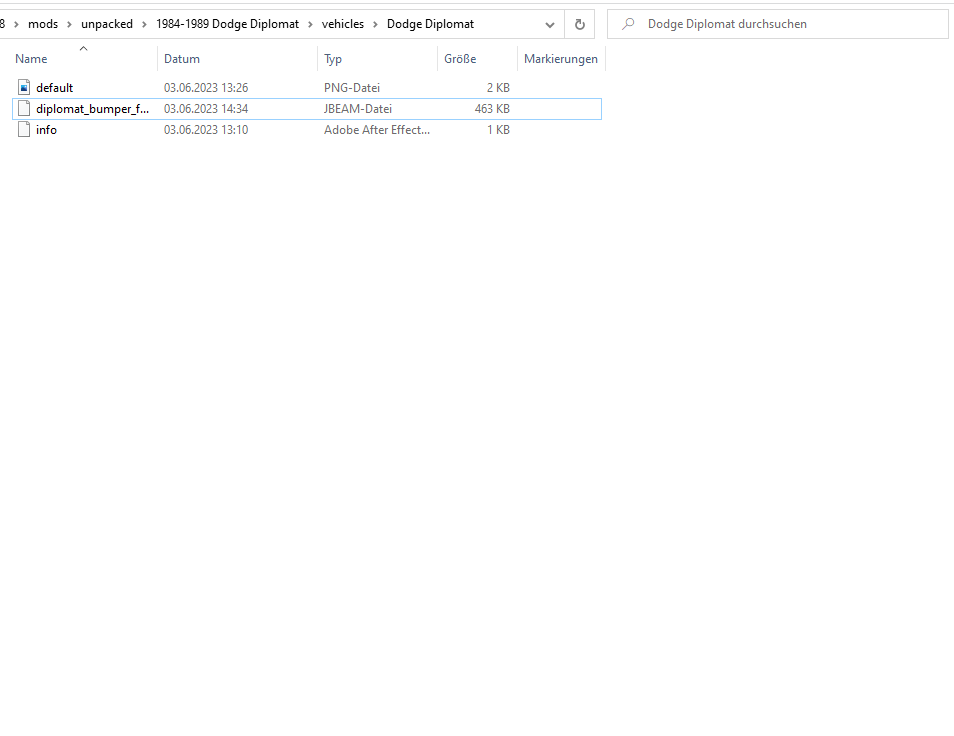The image size is (954, 736).
Task: Click date 03.06.2023 13:10
Action: click(x=206, y=130)
